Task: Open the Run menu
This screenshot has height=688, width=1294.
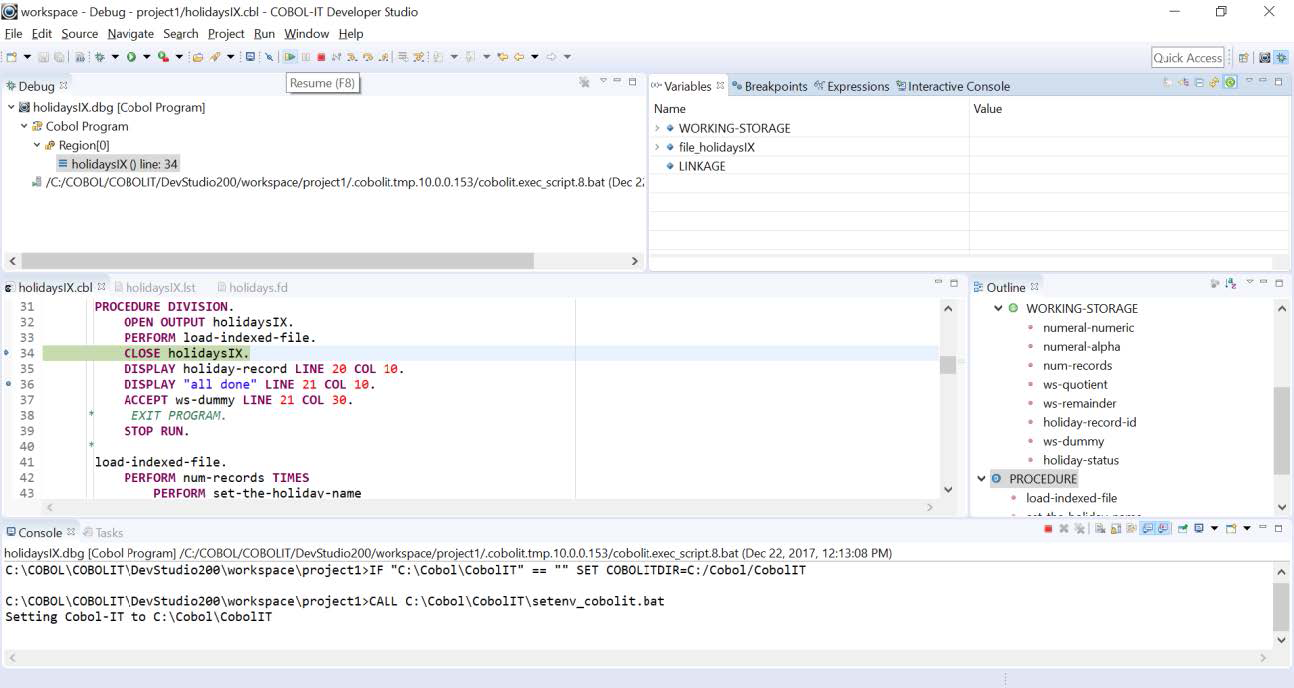Action: click(264, 33)
